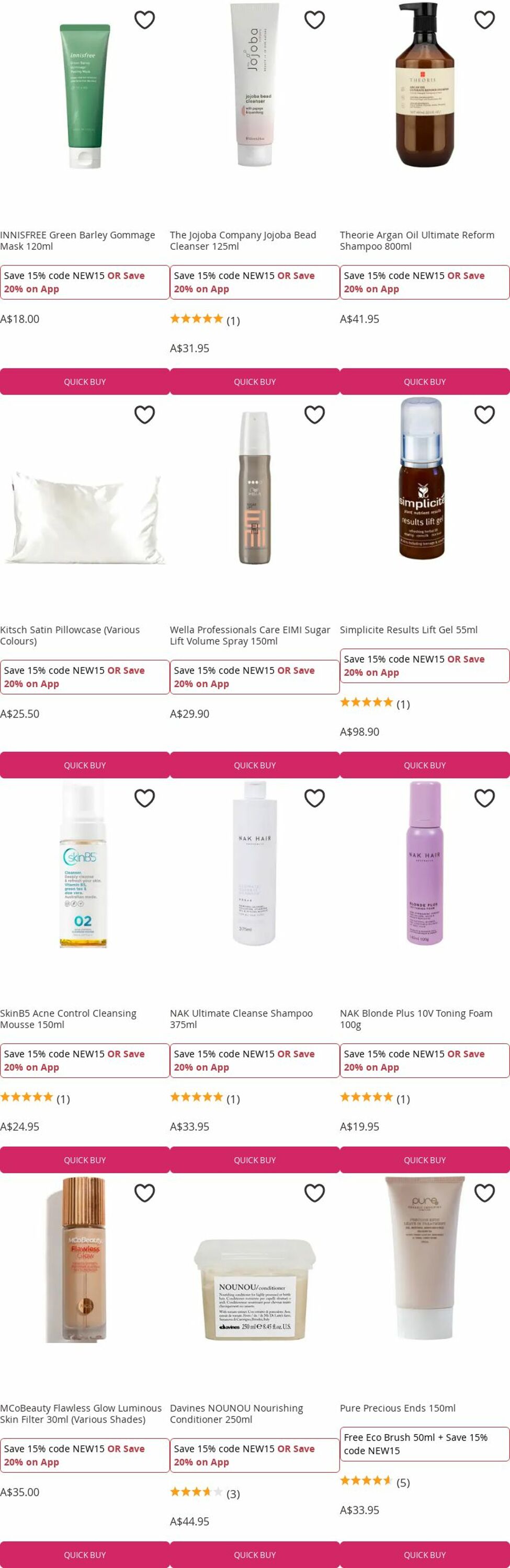Open Pure Precious Ends star rating reviews
Image resolution: width=510 pixels, height=1568 pixels.
pos(375,1482)
